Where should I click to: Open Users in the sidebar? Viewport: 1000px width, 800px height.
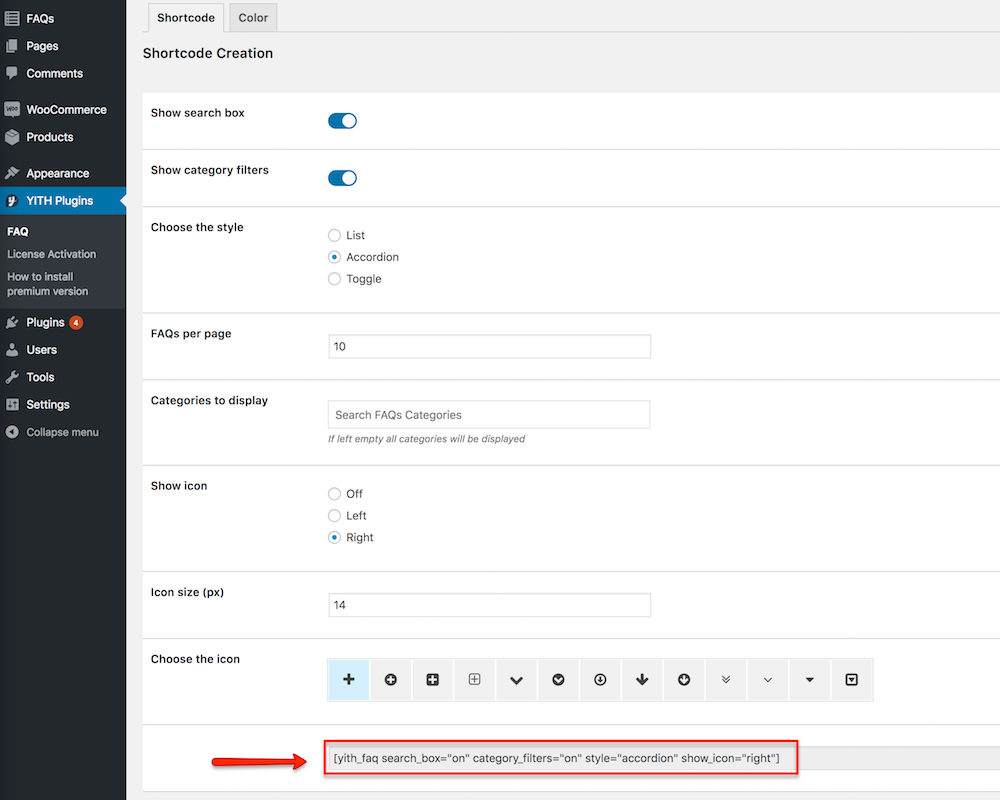tap(41, 350)
